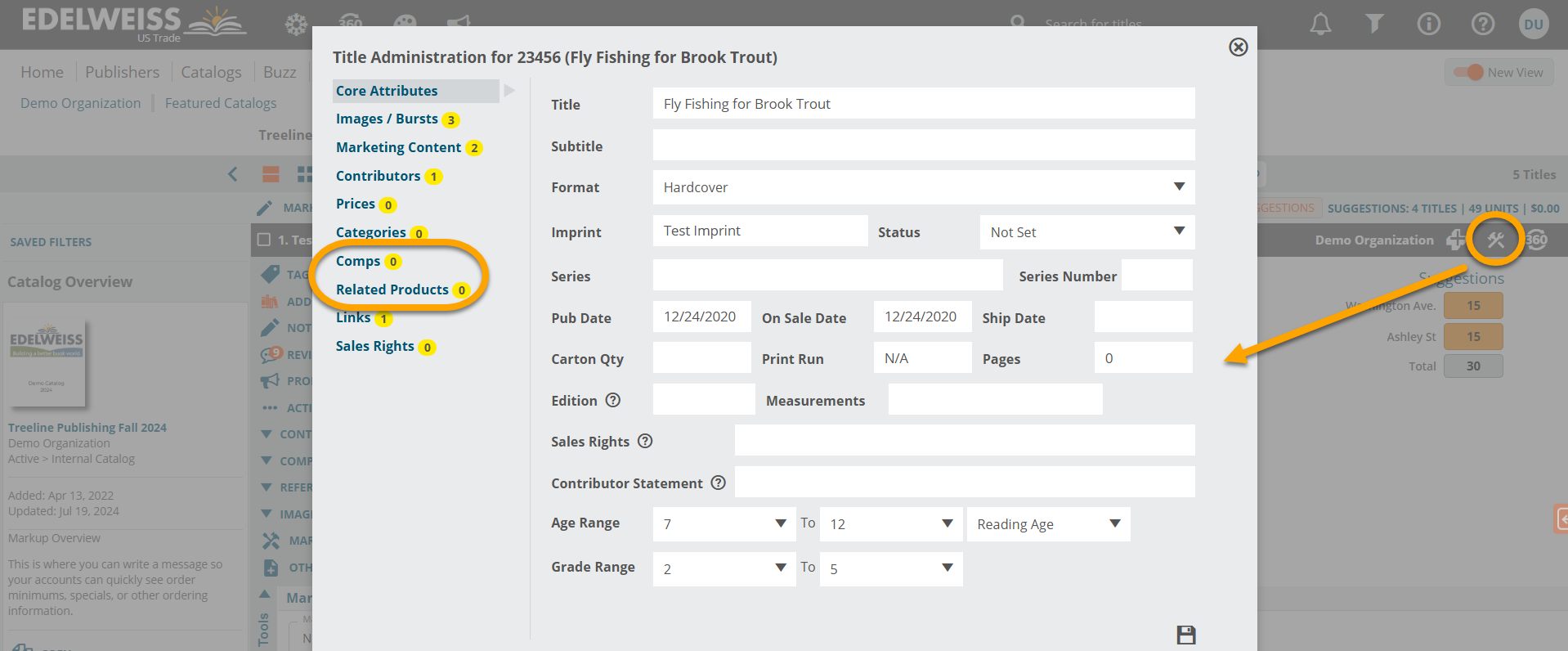
Task: Close the Title Administration dialog
Action: tap(1238, 47)
